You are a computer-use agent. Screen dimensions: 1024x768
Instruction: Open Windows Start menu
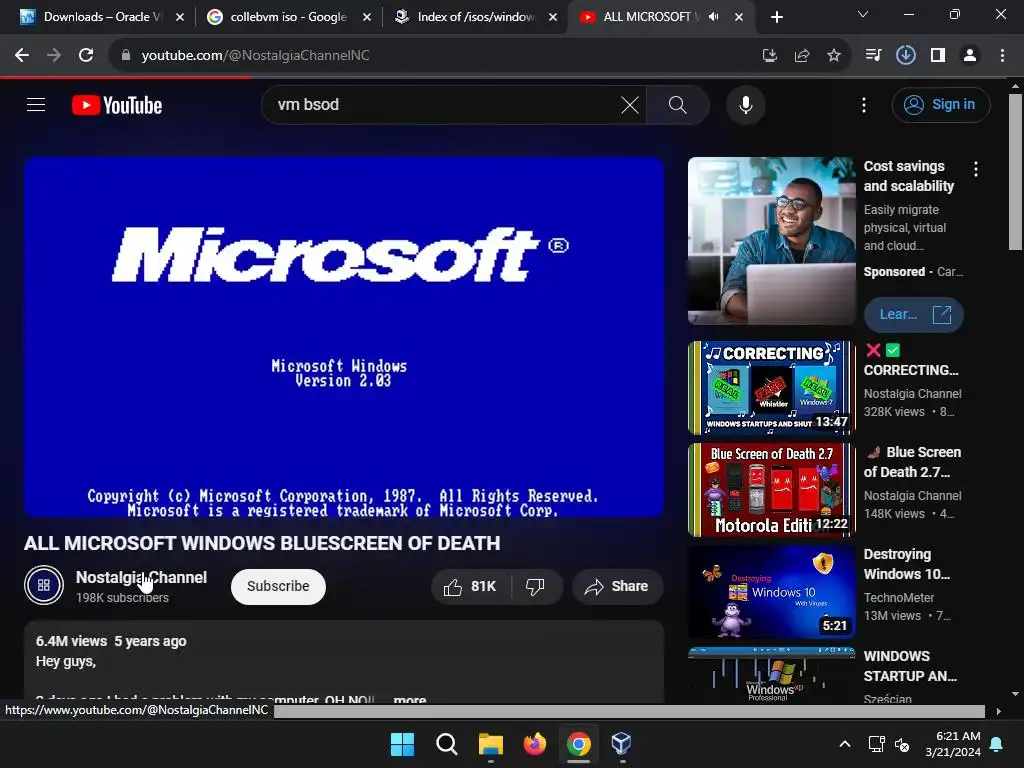402,744
